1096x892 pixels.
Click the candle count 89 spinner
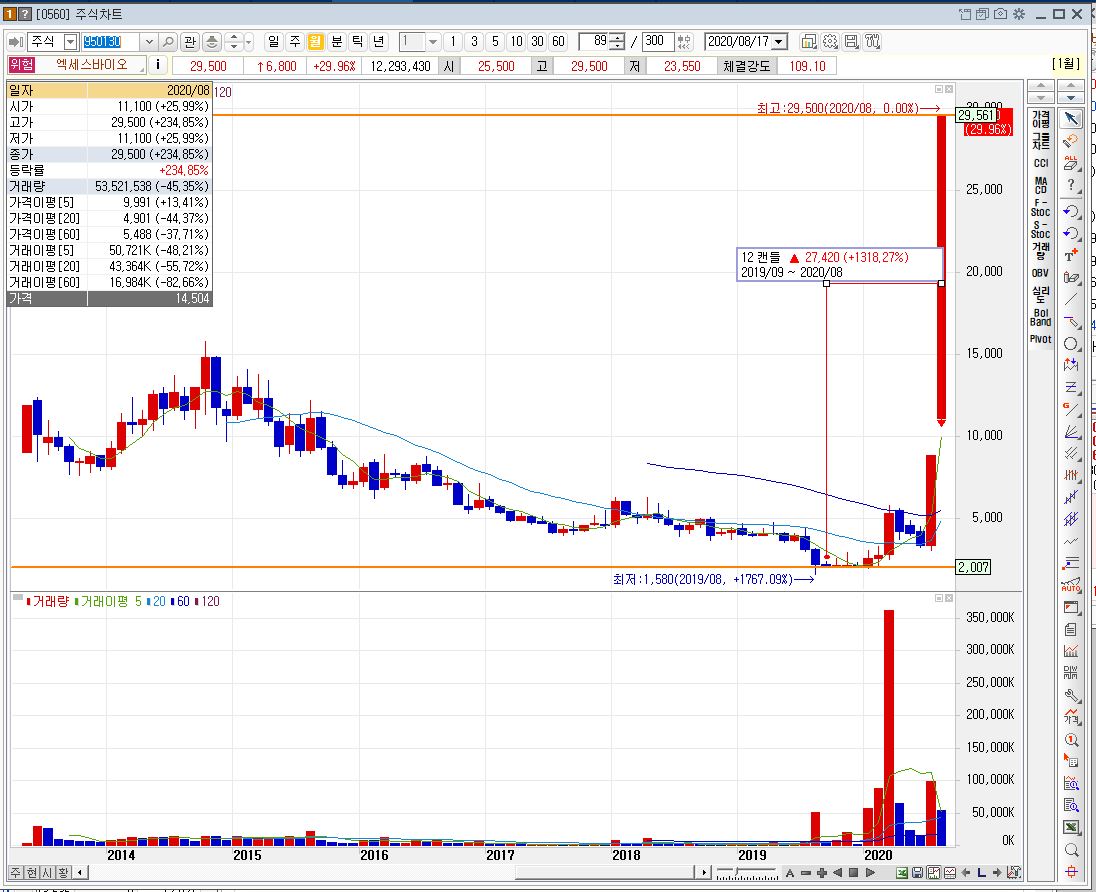pyautogui.click(x=616, y=42)
